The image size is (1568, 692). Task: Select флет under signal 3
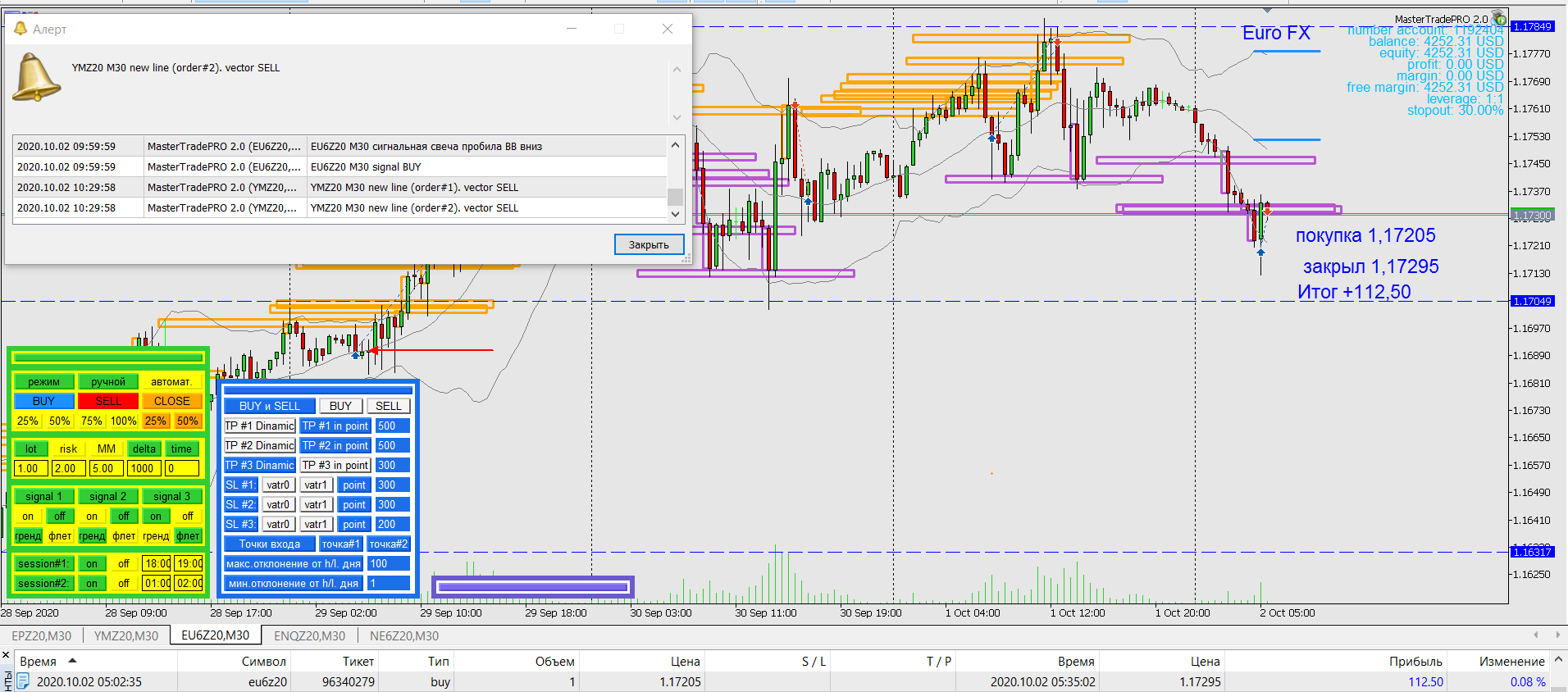pos(188,536)
